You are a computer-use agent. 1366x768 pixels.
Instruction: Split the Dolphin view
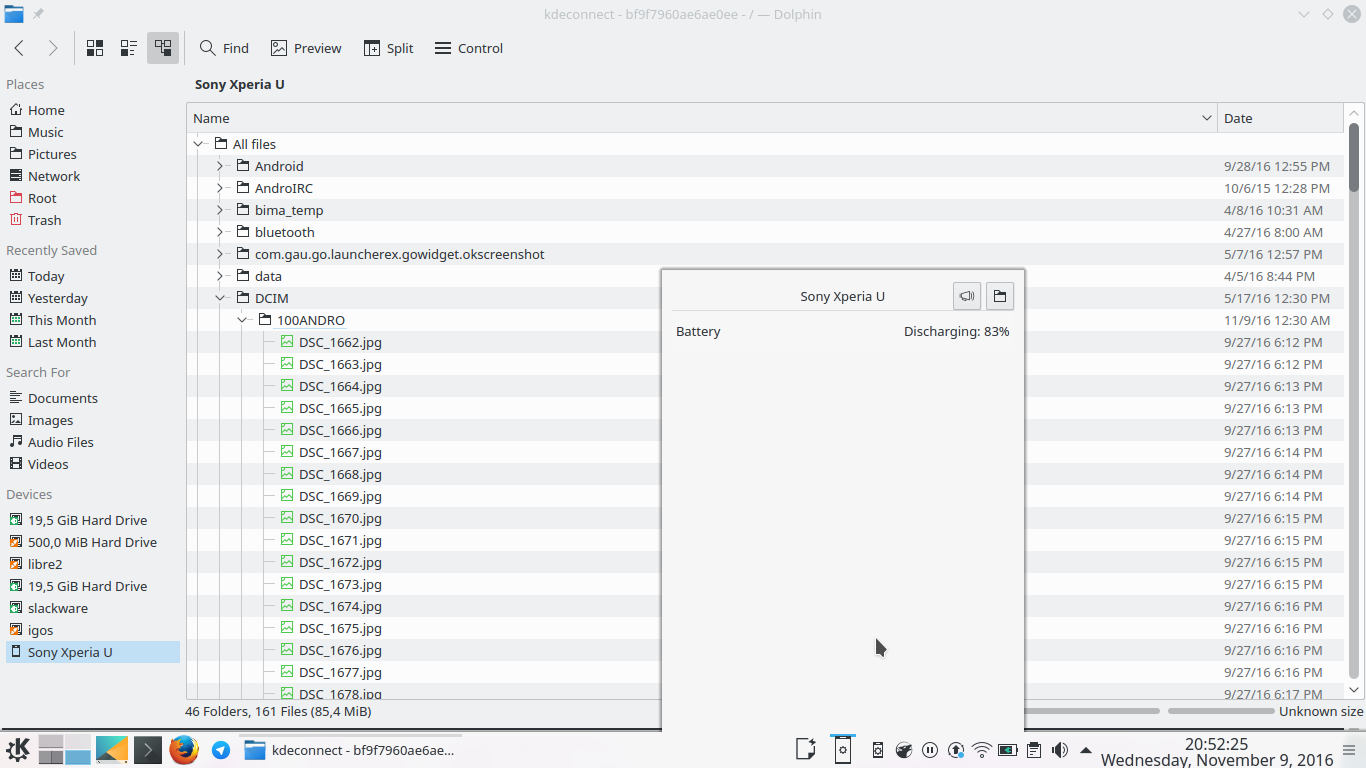click(x=388, y=47)
